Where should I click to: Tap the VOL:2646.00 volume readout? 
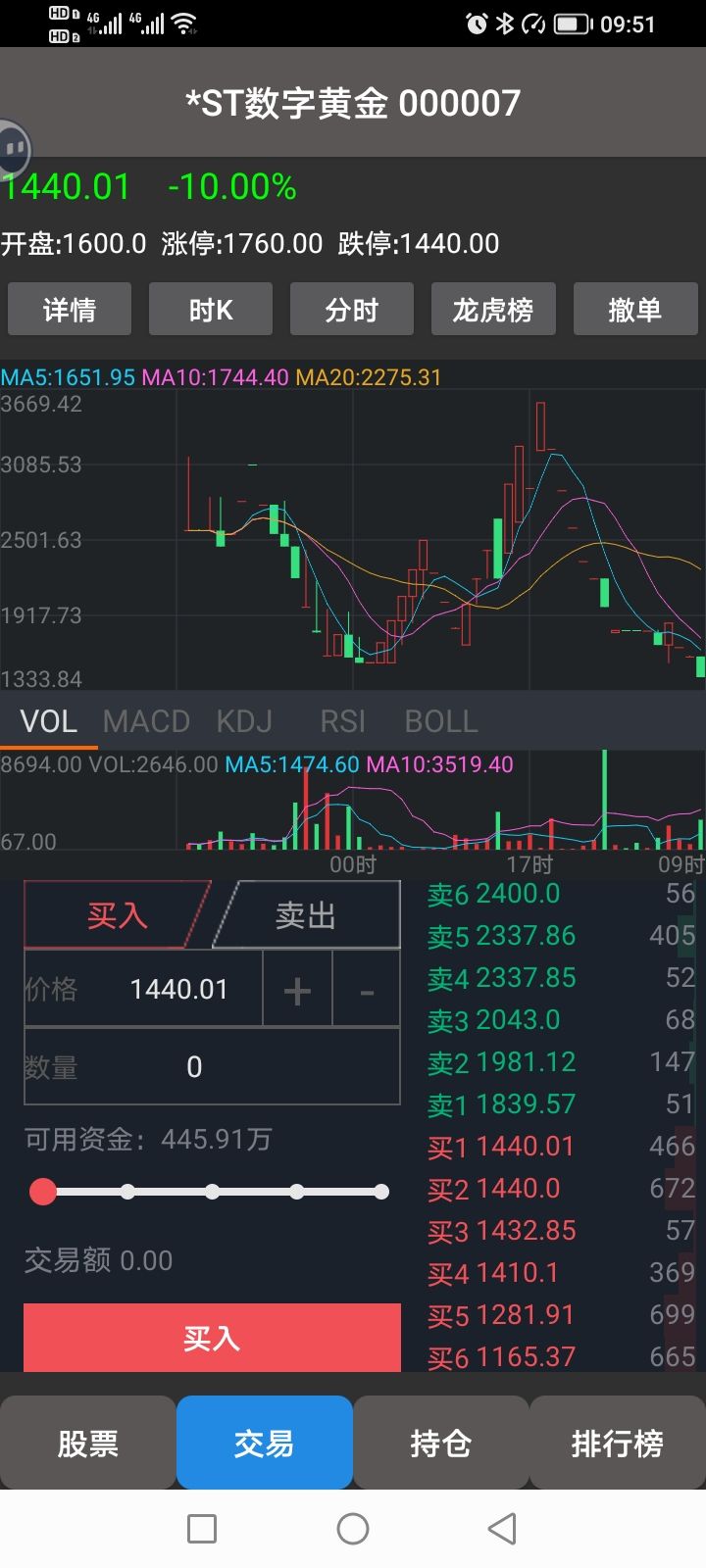[x=154, y=764]
